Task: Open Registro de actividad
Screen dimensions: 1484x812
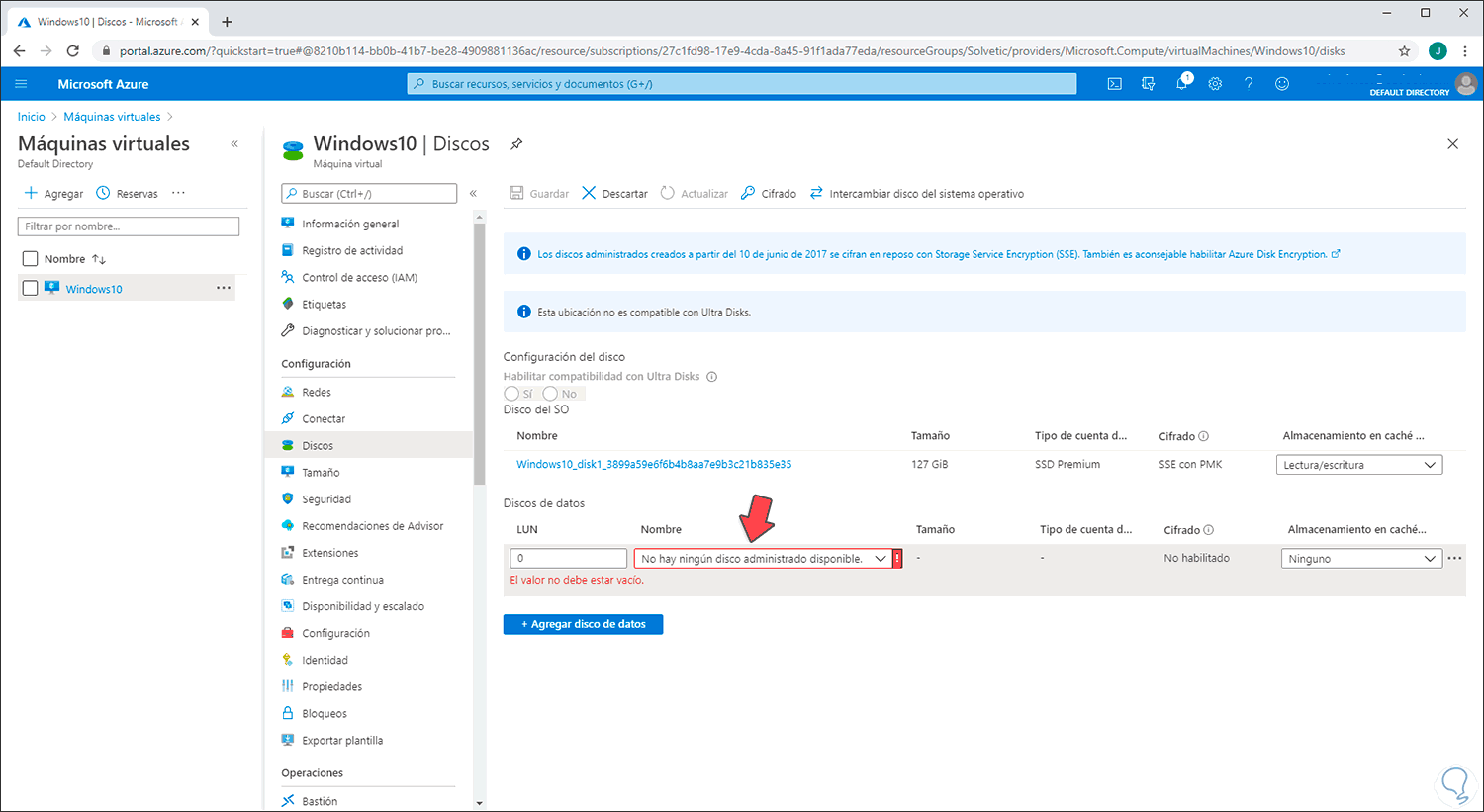Action: coord(352,251)
